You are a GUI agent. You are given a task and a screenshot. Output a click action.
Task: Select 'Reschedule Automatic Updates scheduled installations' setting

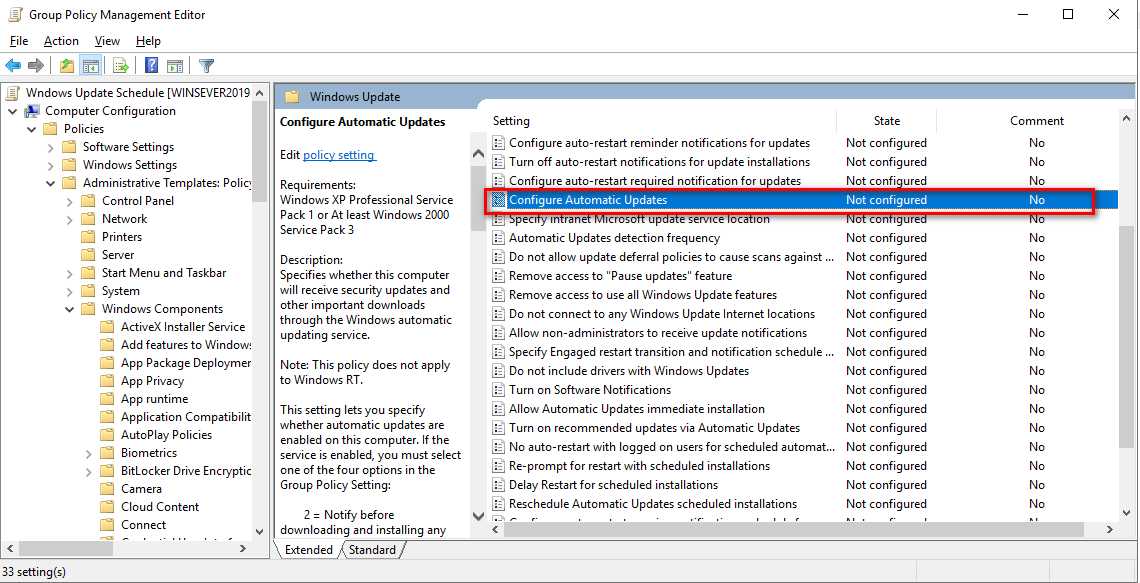pos(653,504)
